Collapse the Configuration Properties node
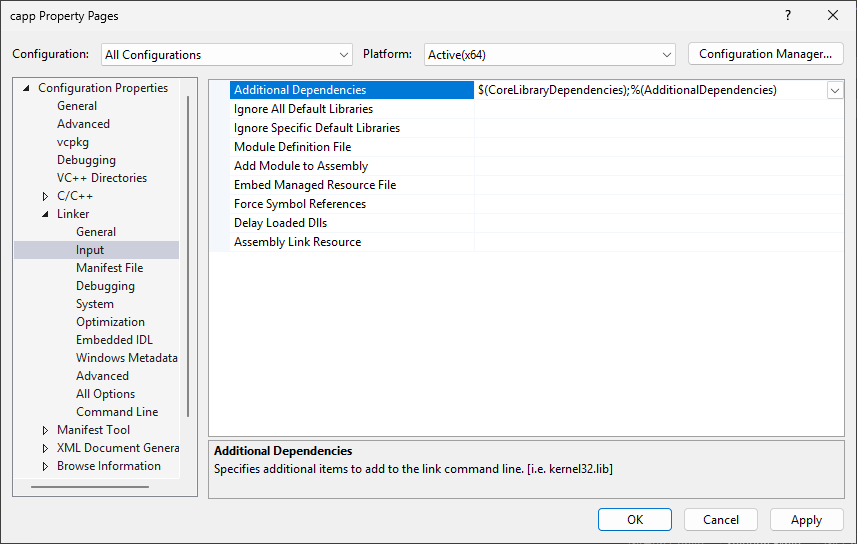This screenshot has width=857, height=544. tap(26, 88)
